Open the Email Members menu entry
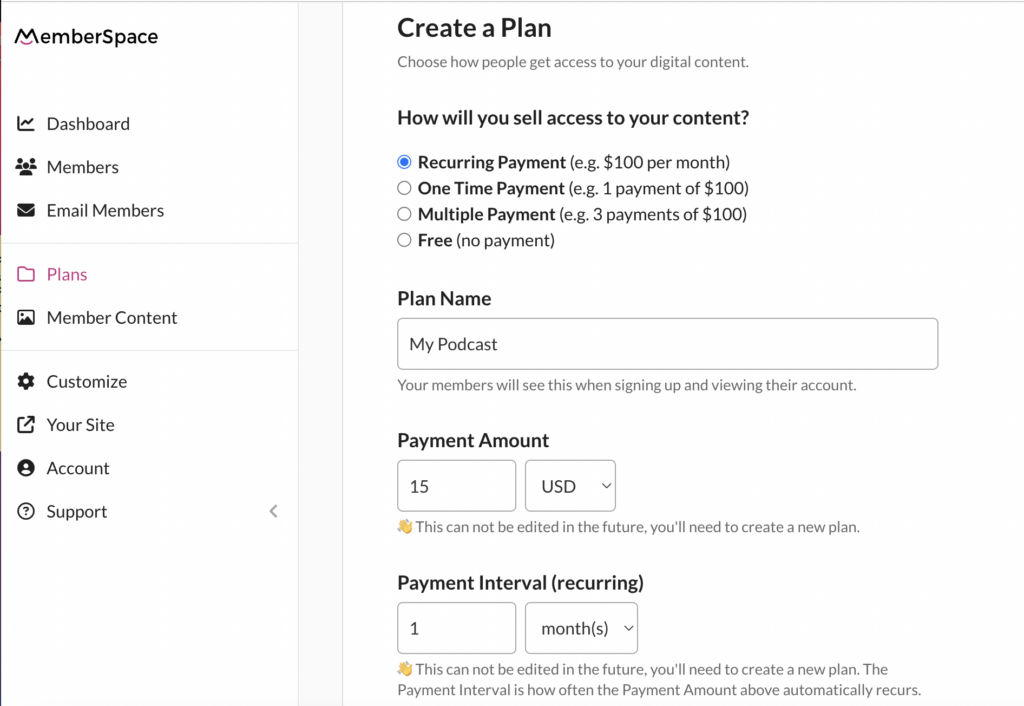The image size is (1024, 706). point(105,210)
